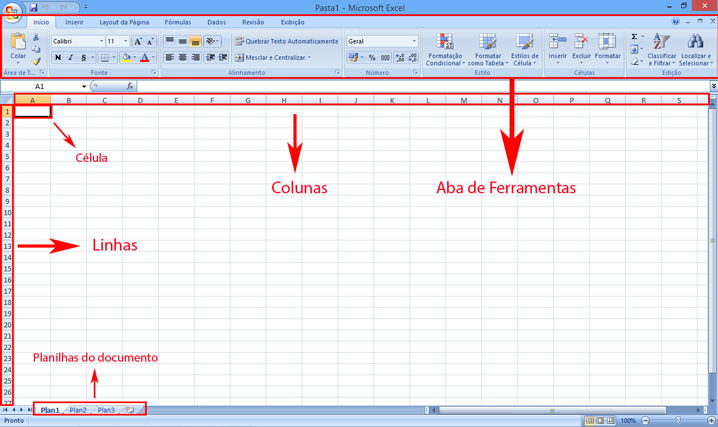The height and width of the screenshot is (427, 718).
Task: Select the Plan2 sheet tab
Action: 78,410
